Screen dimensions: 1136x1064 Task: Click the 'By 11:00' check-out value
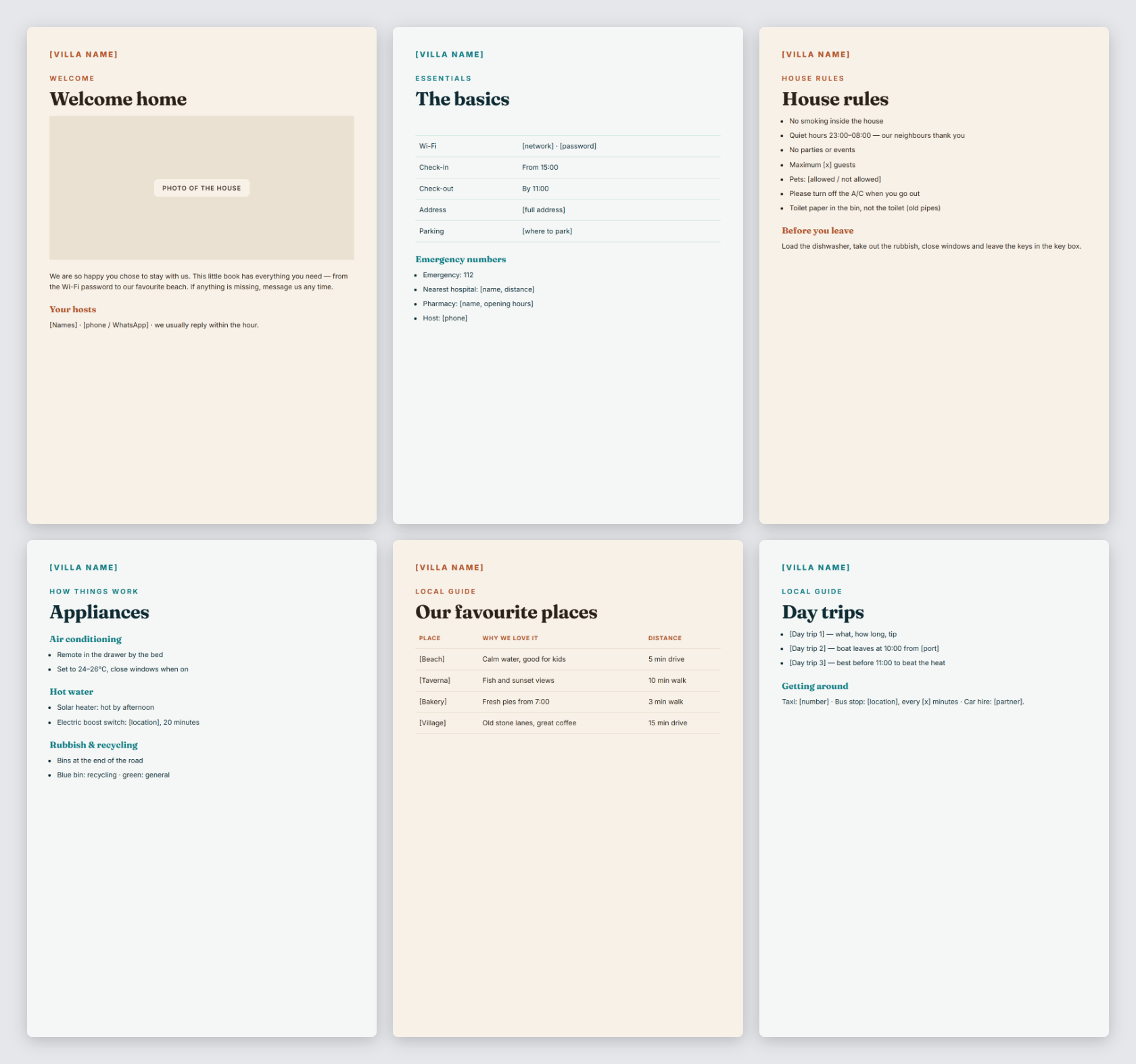(x=536, y=189)
